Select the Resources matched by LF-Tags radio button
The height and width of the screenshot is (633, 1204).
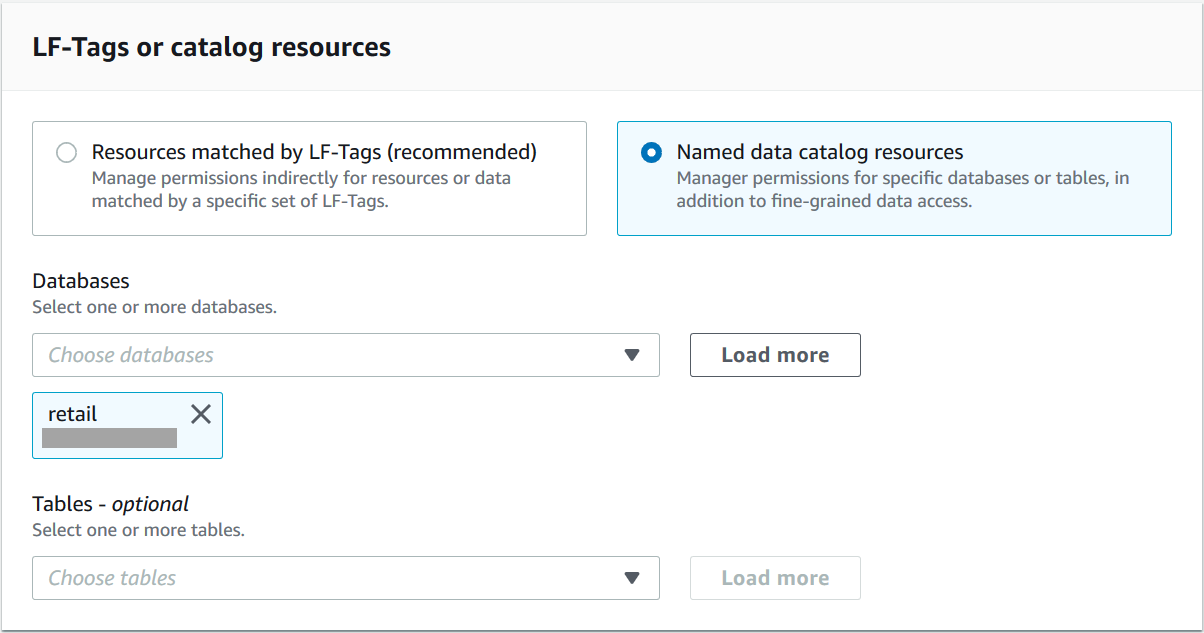point(66,153)
